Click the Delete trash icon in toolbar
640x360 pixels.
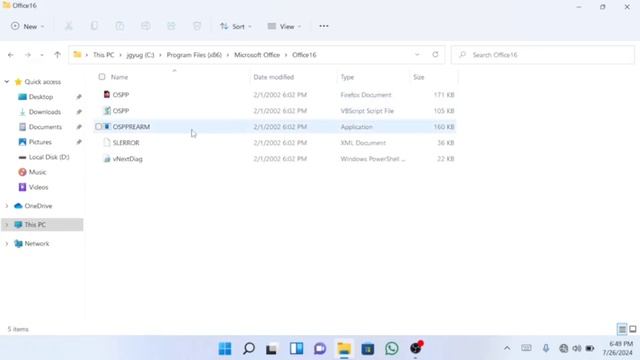(197, 26)
